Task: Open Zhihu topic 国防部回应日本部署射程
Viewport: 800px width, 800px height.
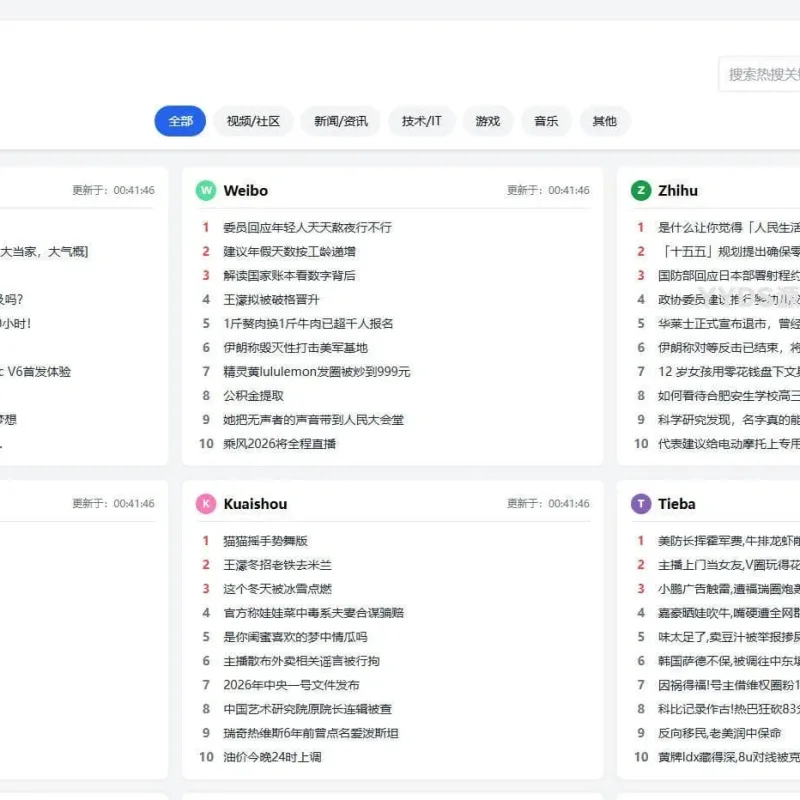Action: (x=729, y=276)
